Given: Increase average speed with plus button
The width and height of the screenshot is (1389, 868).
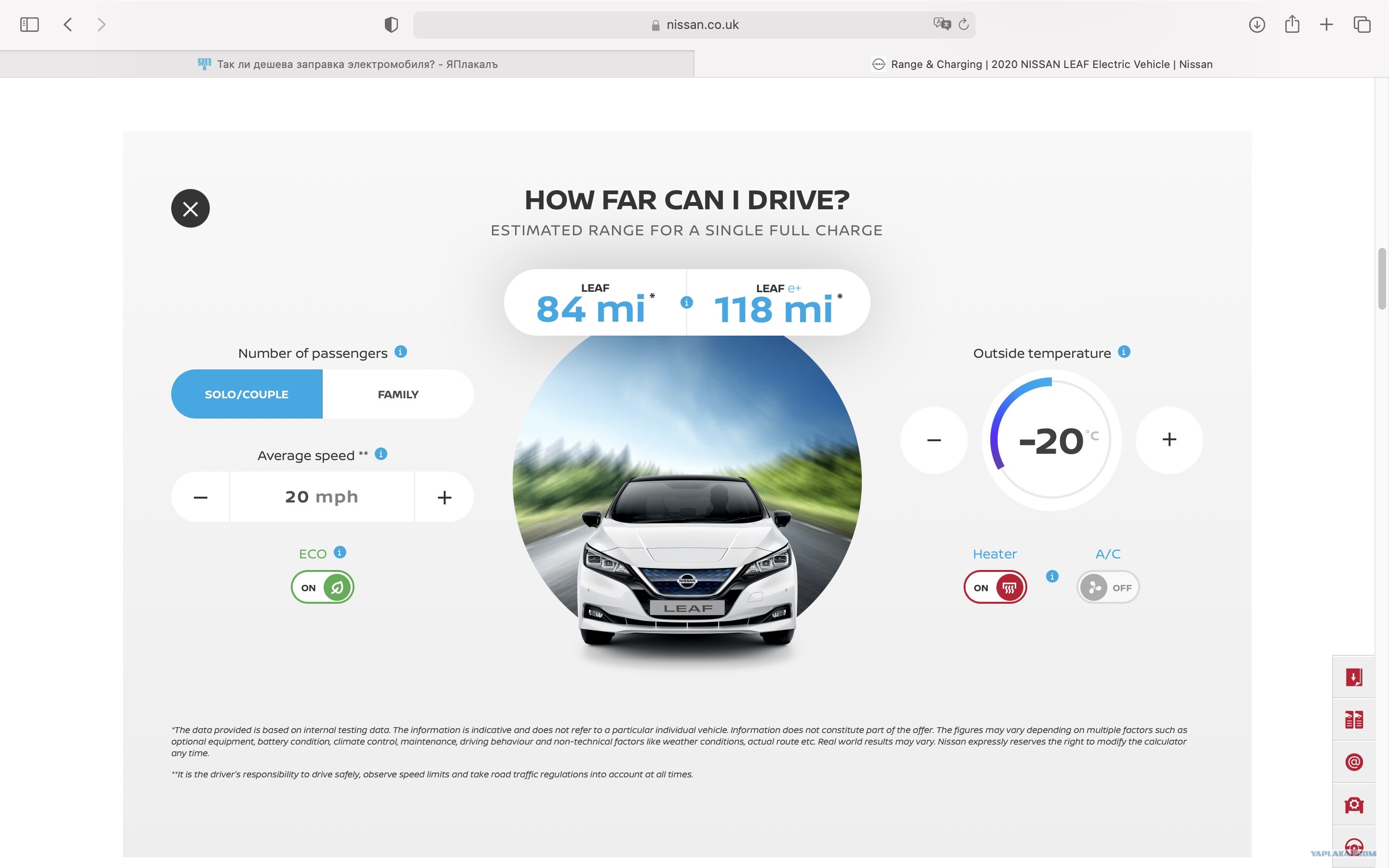Looking at the screenshot, I should (444, 497).
